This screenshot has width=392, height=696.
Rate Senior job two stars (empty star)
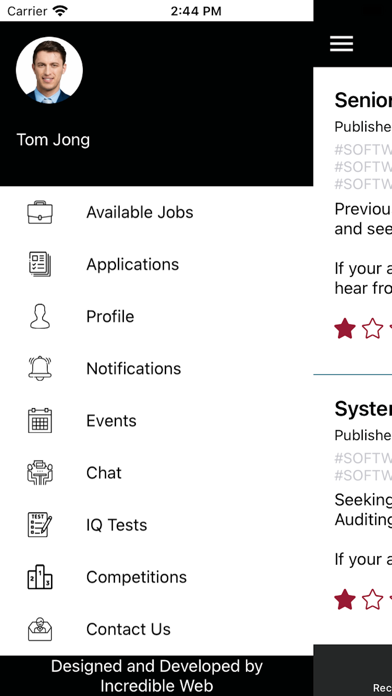pos(372,329)
